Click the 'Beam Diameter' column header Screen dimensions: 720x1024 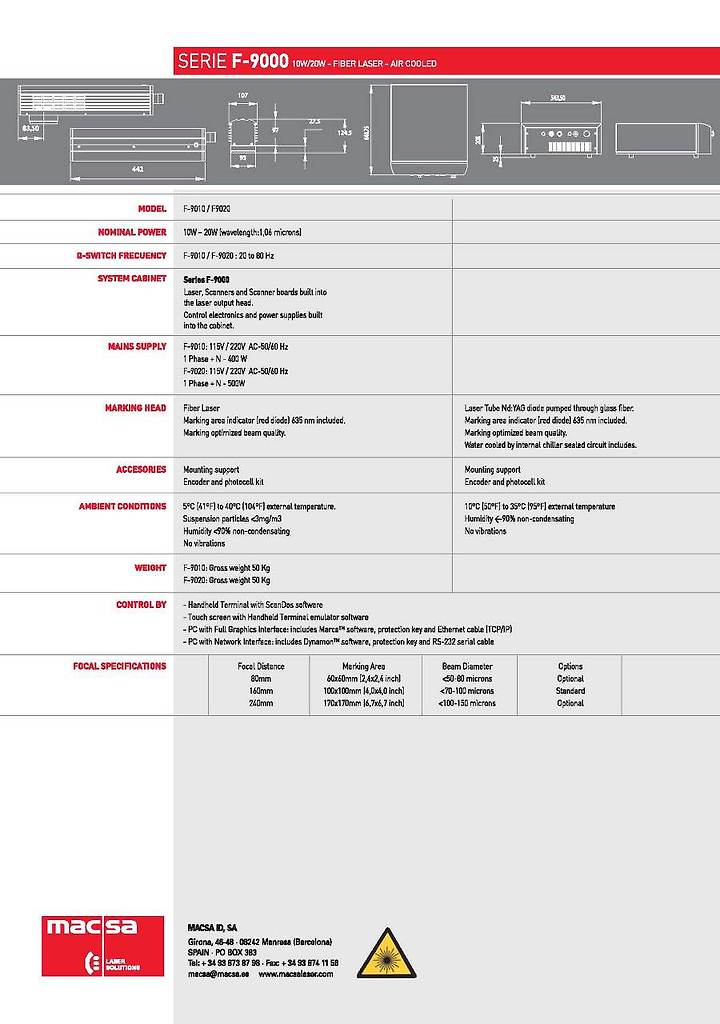(467, 666)
